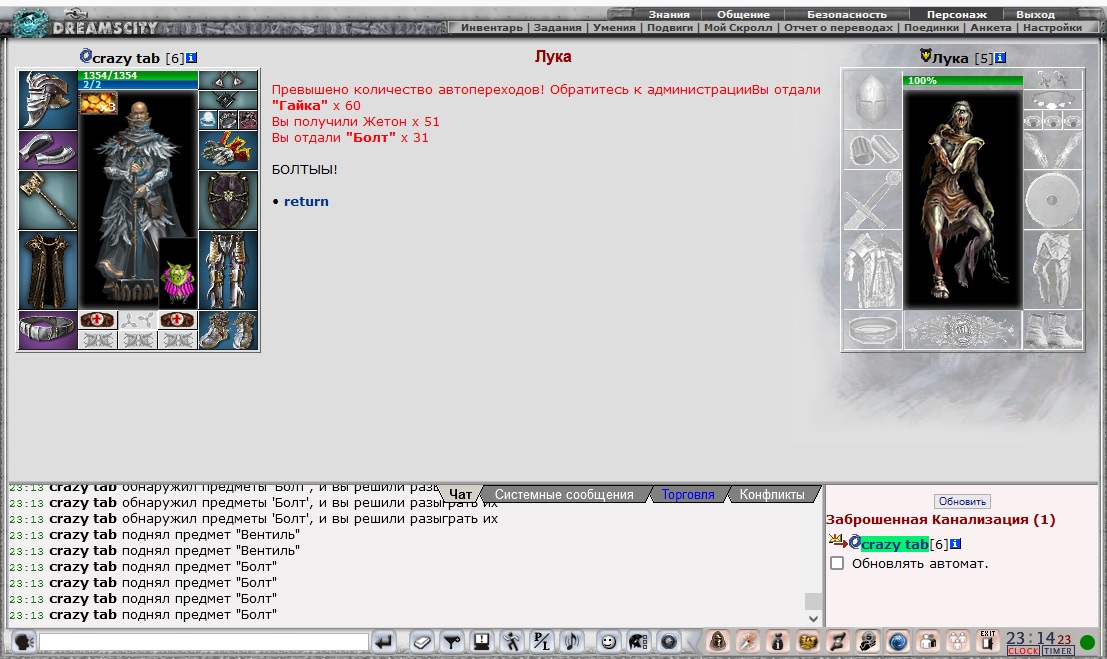This screenshot has height=659, width=1107.
Task: Click the green status indicator circle
Action: point(1087,642)
